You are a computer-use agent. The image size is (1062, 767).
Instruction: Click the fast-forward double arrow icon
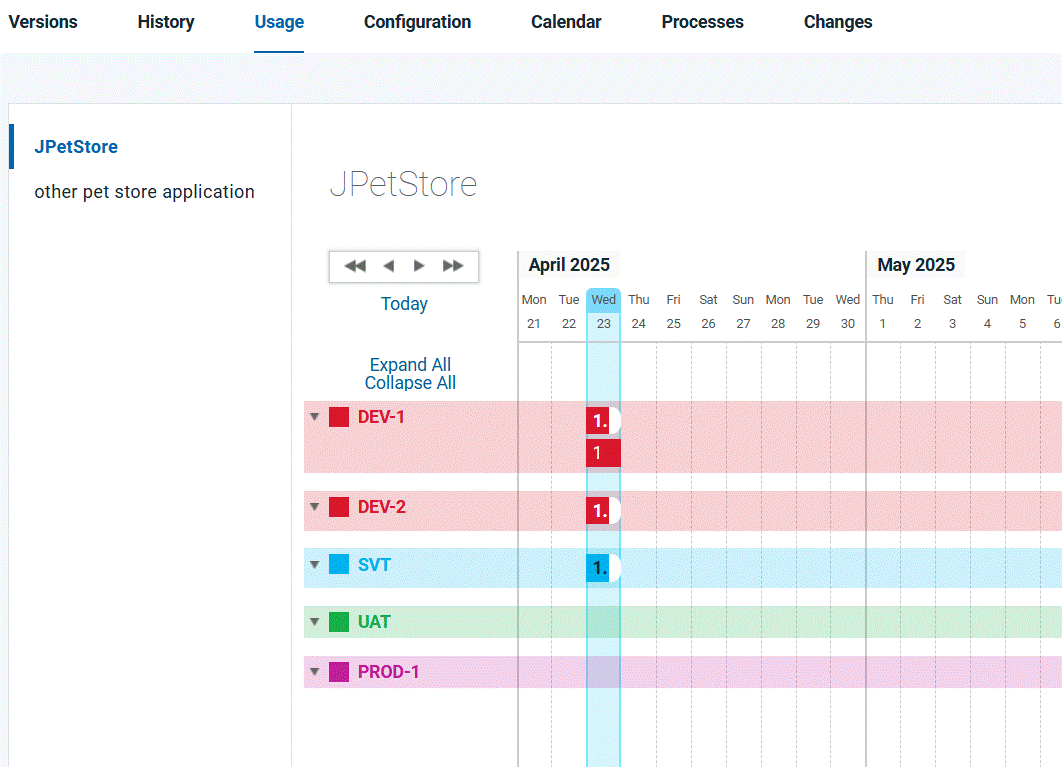click(x=453, y=265)
